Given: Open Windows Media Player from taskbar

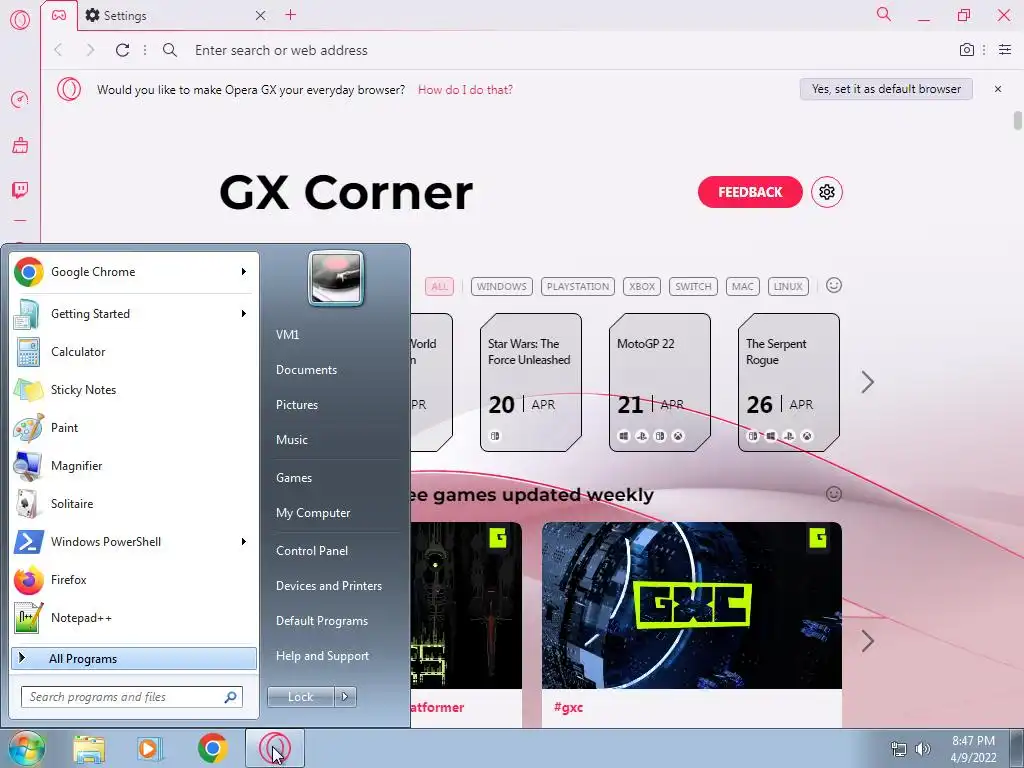Looking at the screenshot, I should pyautogui.click(x=150, y=748).
